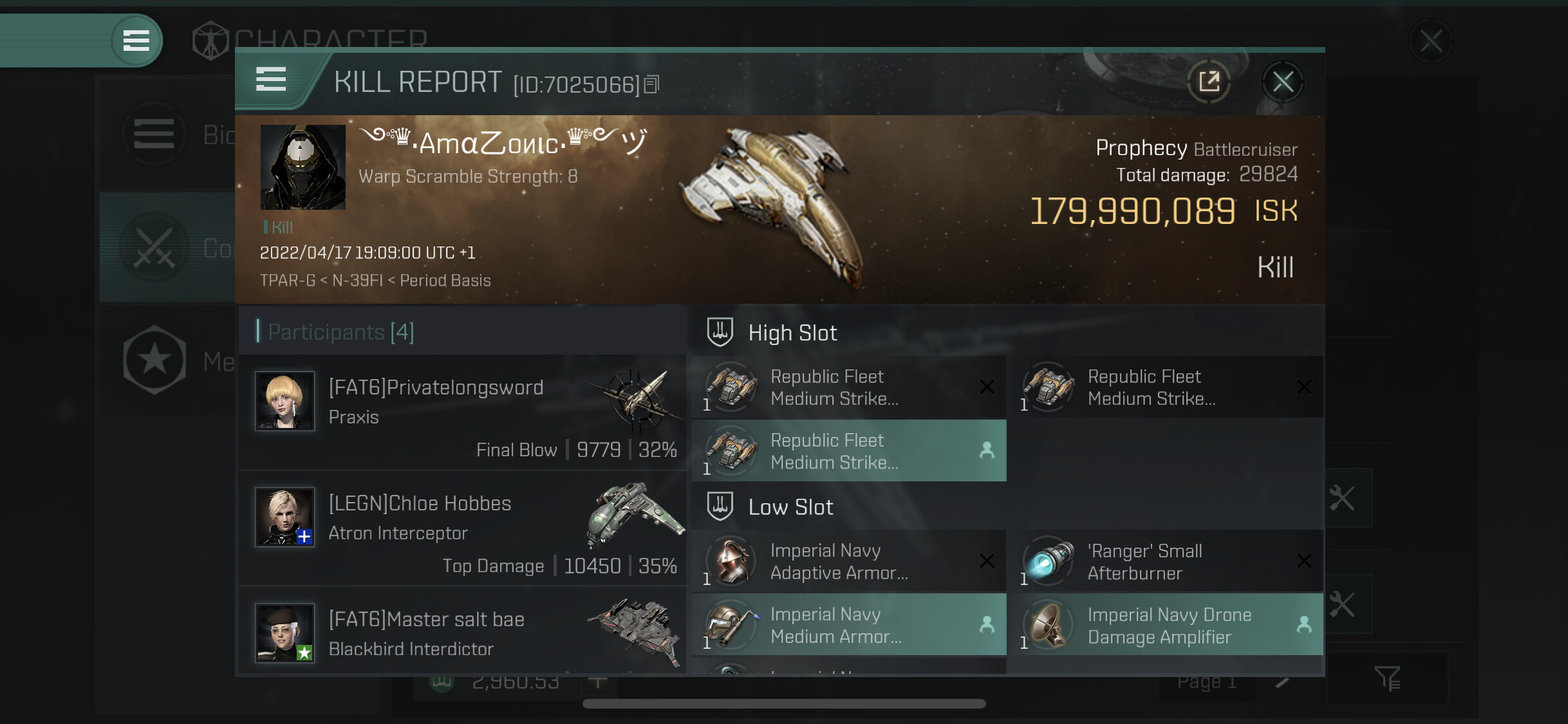Open the main menu in the top-left
The image size is (1568, 724).
(x=136, y=41)
